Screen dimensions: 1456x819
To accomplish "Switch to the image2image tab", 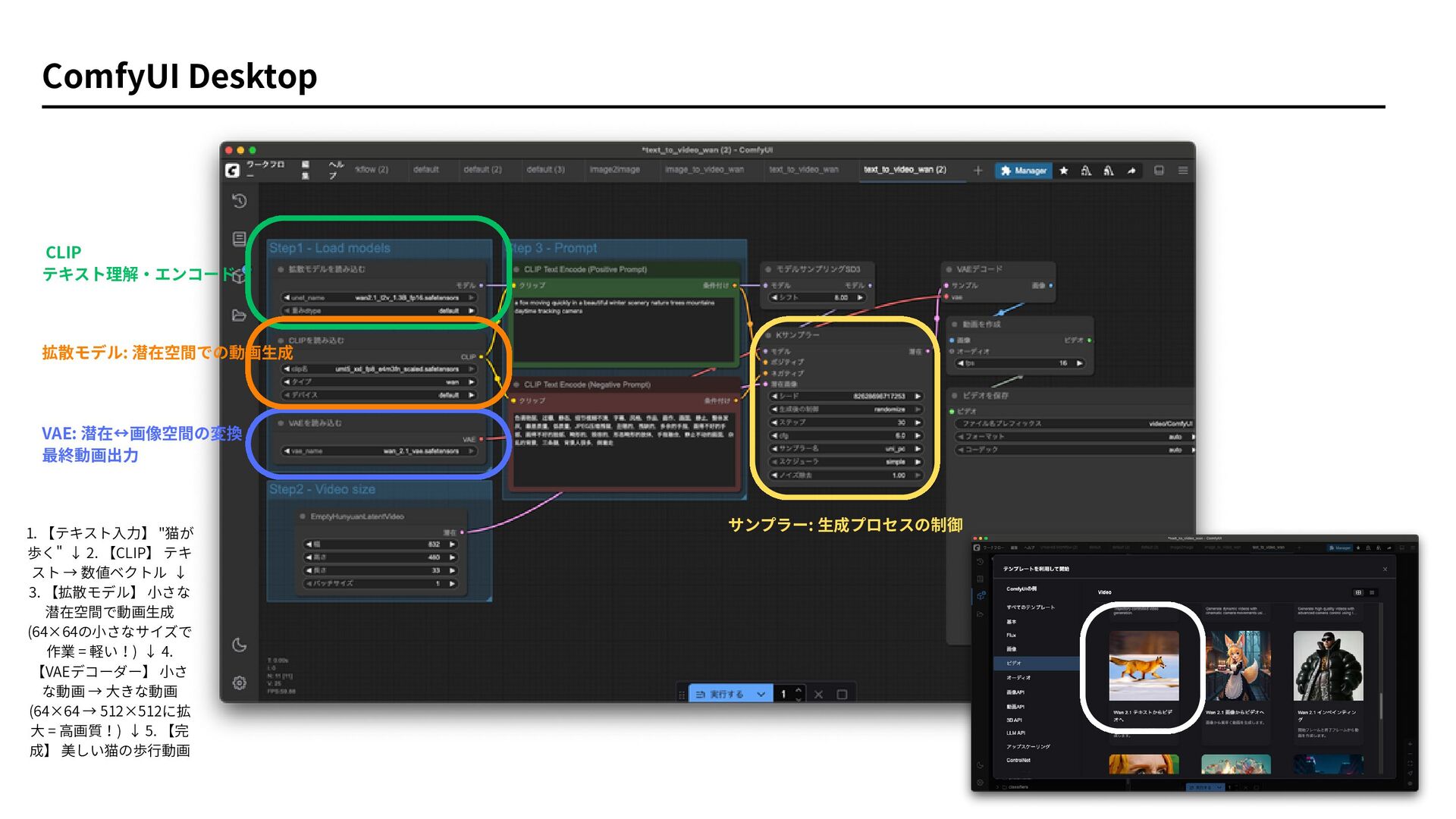I will 615,170.
